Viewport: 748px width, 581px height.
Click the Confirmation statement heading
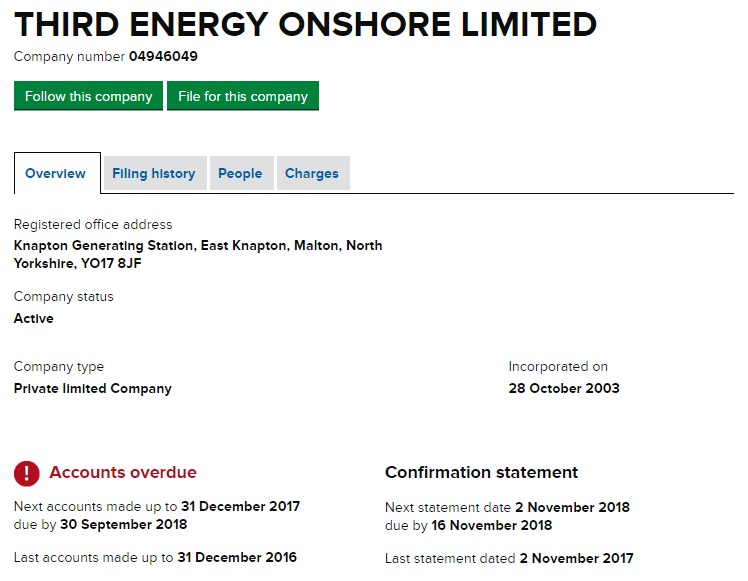(482, 472)
